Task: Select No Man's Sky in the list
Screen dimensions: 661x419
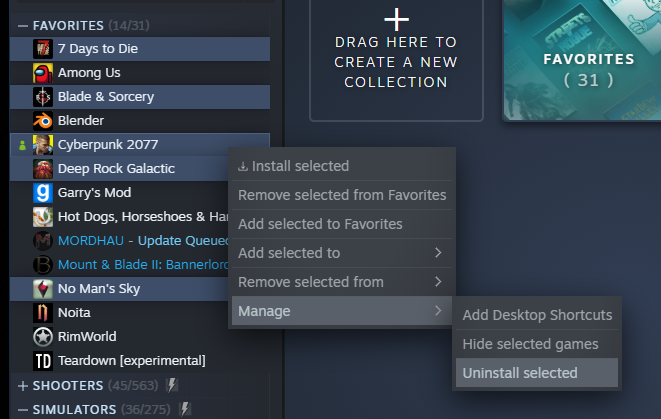Action: click(119, 289)
